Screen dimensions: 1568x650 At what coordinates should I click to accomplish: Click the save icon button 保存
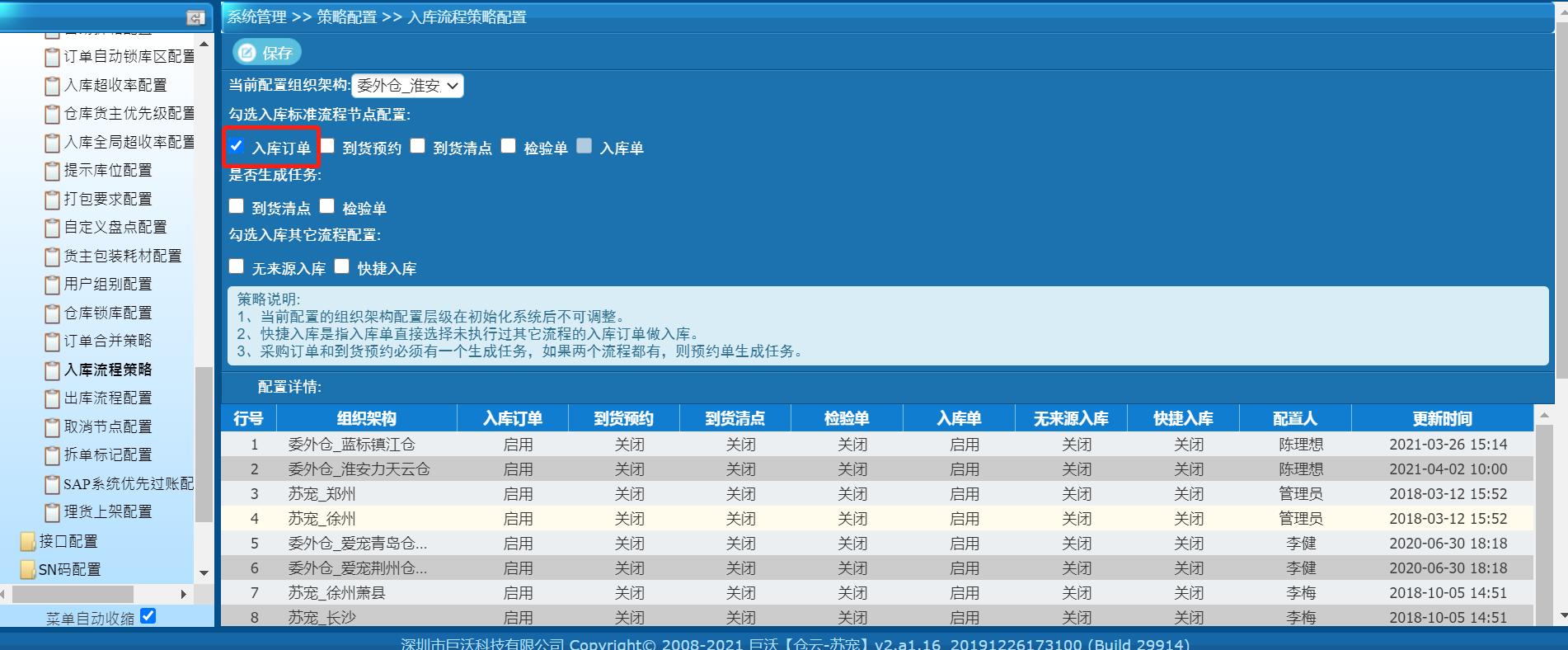point(266,53)
